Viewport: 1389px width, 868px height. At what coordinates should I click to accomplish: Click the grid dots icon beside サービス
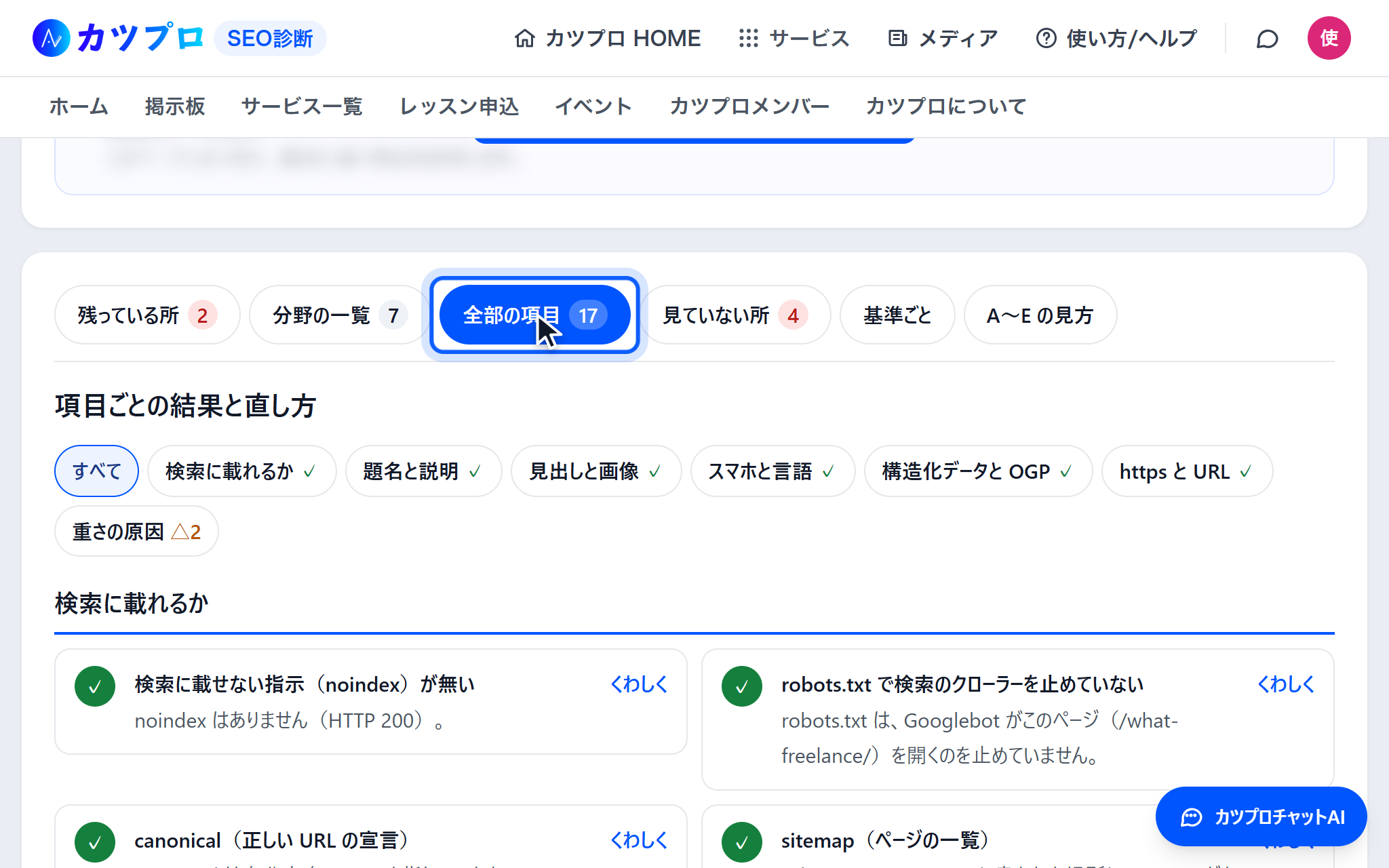point(749,39)
